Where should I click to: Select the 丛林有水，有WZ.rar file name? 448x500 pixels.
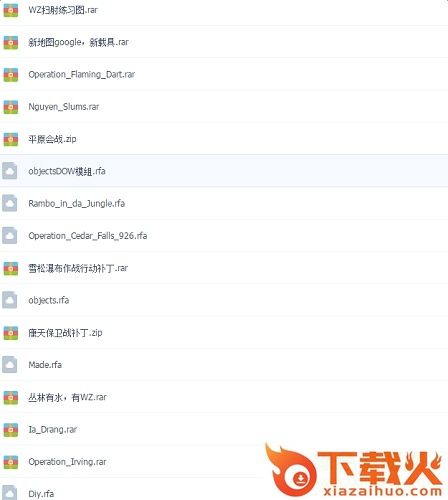[x=67, y=397]
